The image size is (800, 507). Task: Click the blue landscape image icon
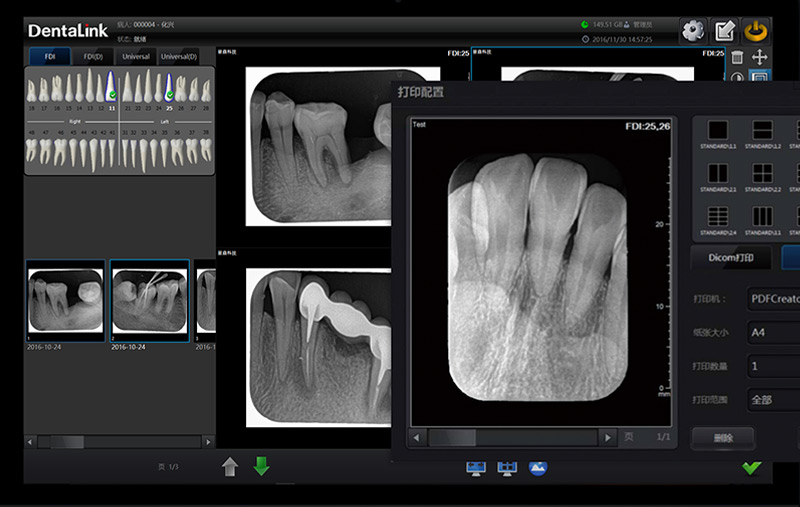537,468
